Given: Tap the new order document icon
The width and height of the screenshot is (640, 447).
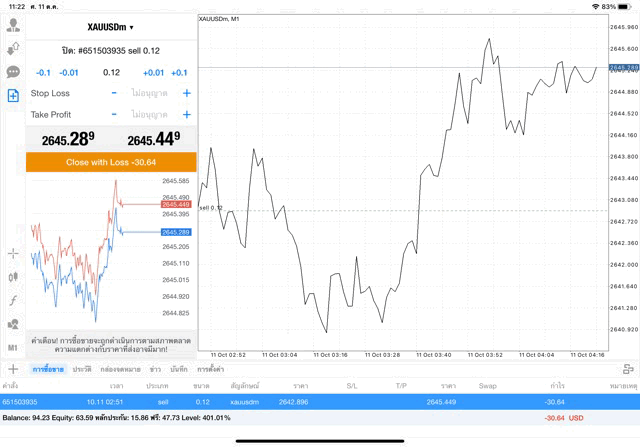Looking at the screenshot, I should (13, 96).
